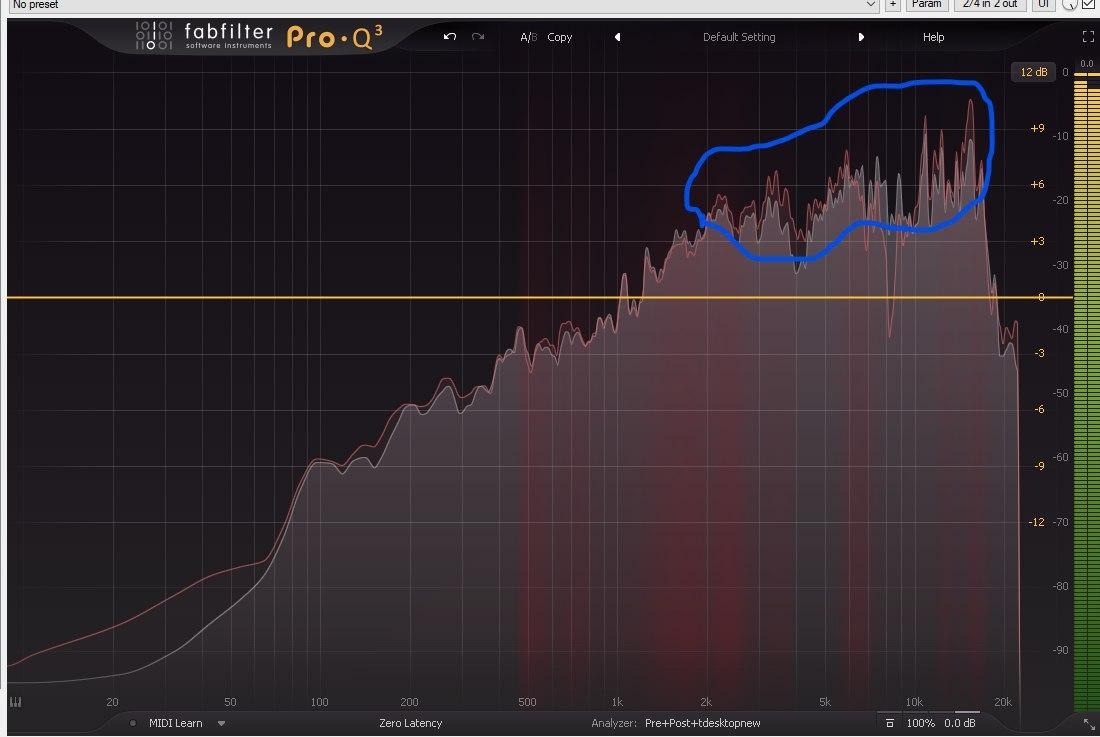Open the Default Setting preset menu
The width and height of the screenshot is (1100, 737).
(x=739, y=37)
